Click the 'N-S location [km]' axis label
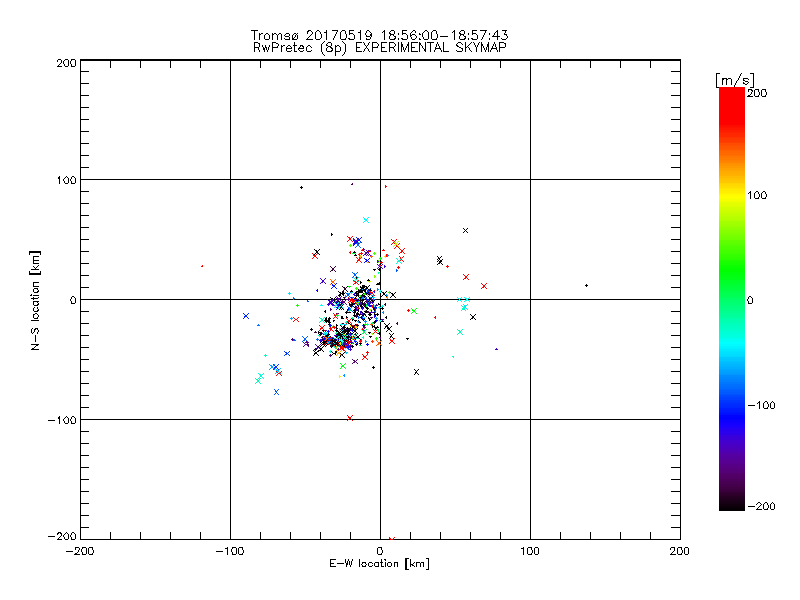This screenshot has height=600, width=800. pos(35,300)
